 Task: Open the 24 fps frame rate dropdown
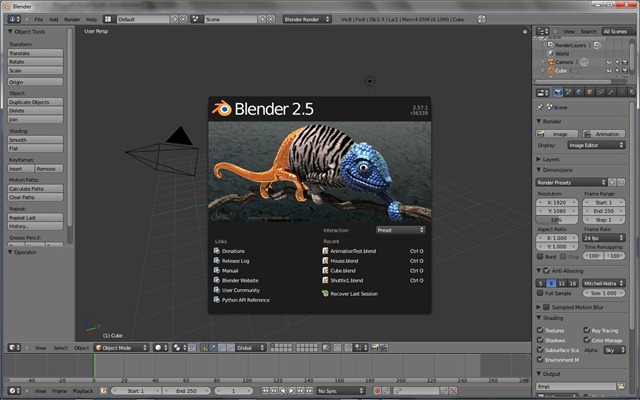[604, 238]
